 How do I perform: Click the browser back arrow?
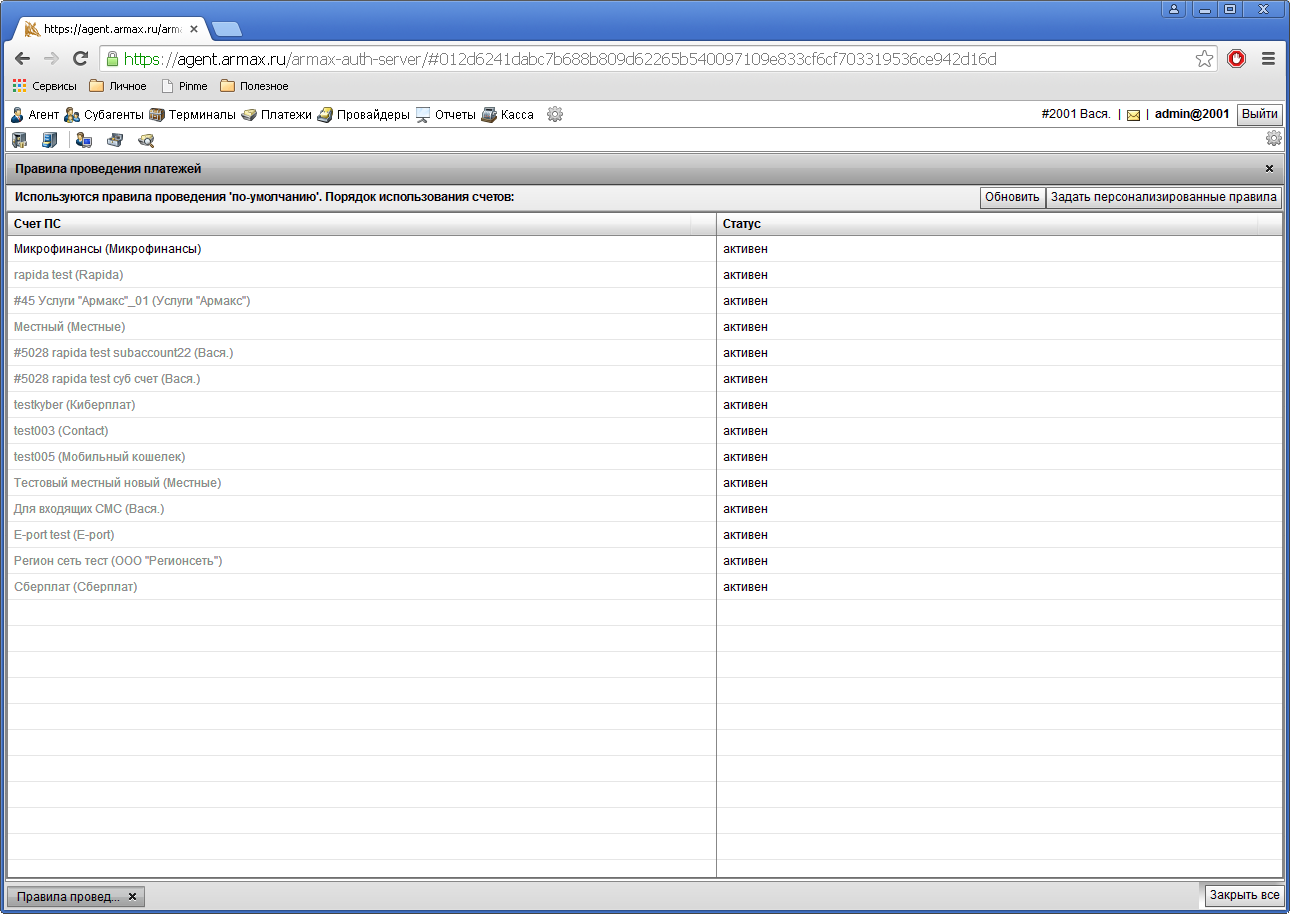click(x=22, y=59)
